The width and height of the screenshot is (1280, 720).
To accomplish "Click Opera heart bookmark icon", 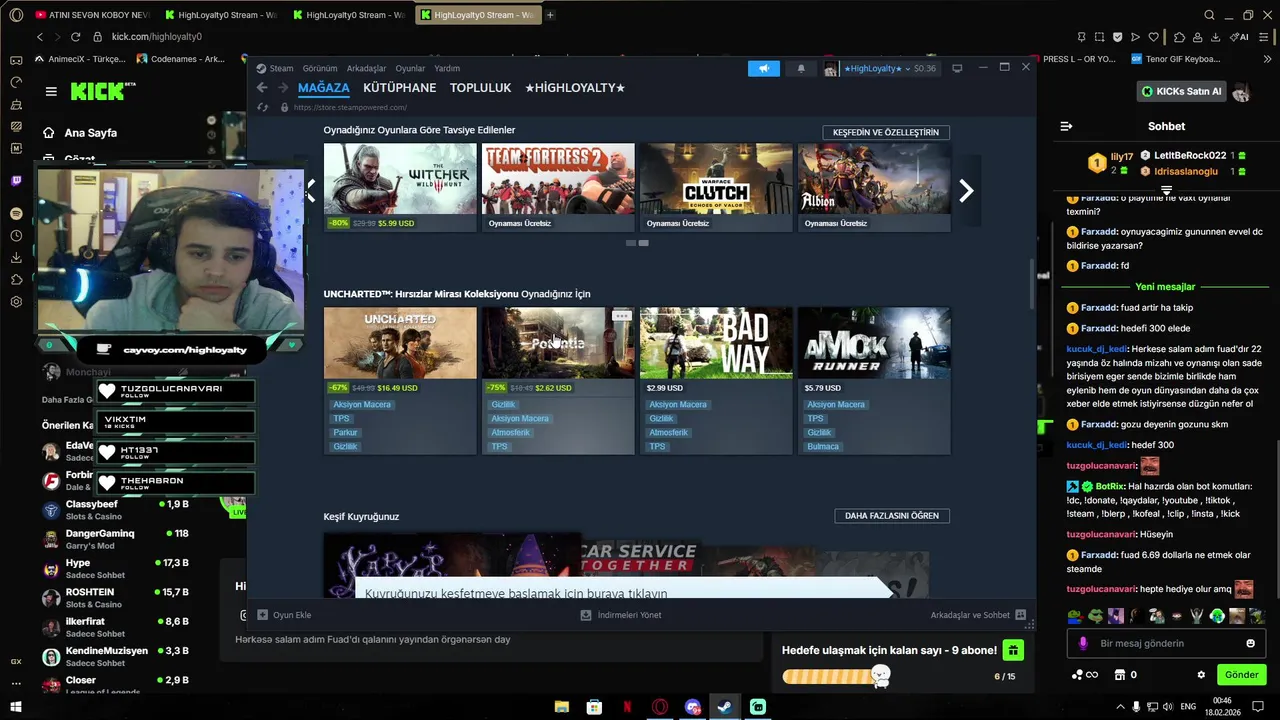I will pyautogui.click(x=1153, y=37).
